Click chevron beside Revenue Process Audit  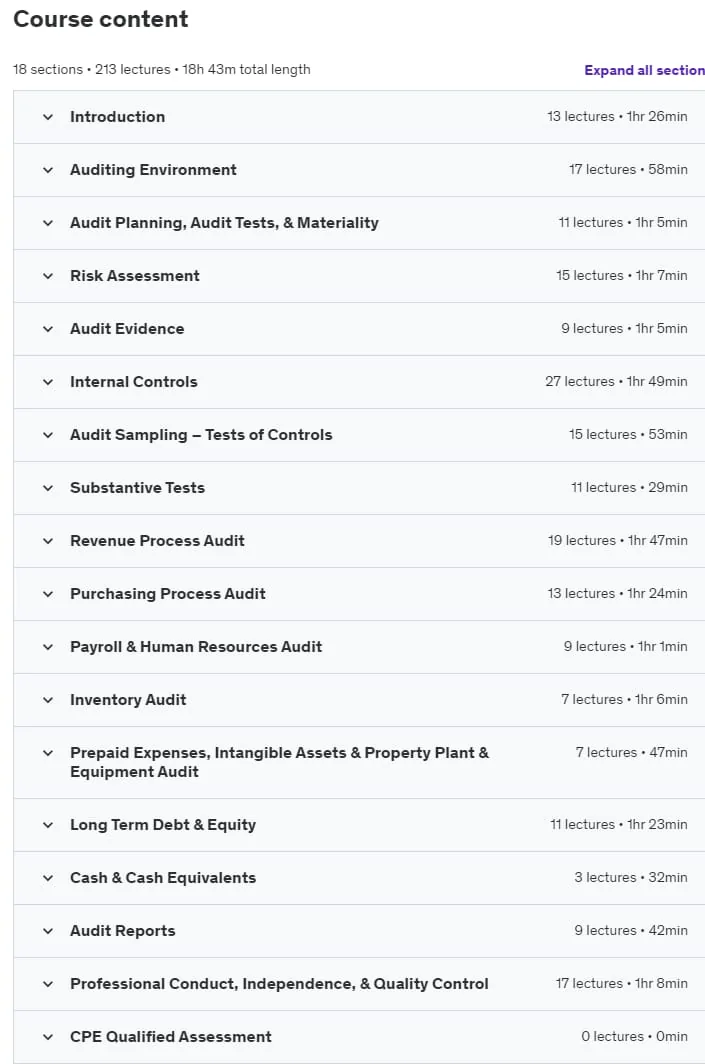tap(48, 541)
